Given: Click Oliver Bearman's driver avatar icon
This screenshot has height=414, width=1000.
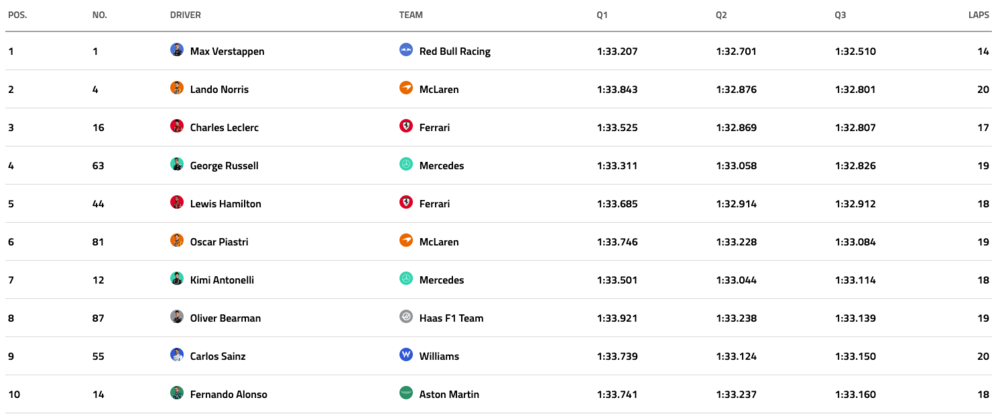Looking at the screenshot, I should [x=177, y=317].
